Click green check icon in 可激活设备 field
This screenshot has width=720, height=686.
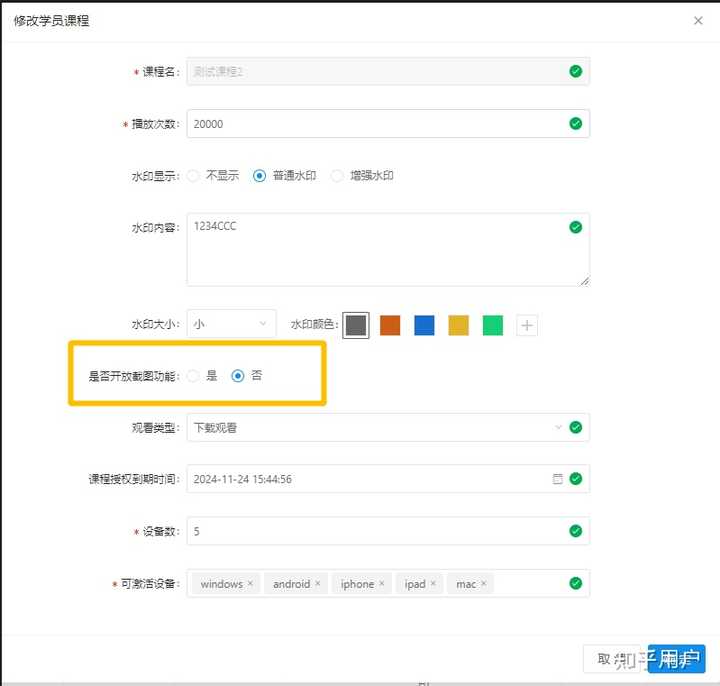[x=576, y=583]
